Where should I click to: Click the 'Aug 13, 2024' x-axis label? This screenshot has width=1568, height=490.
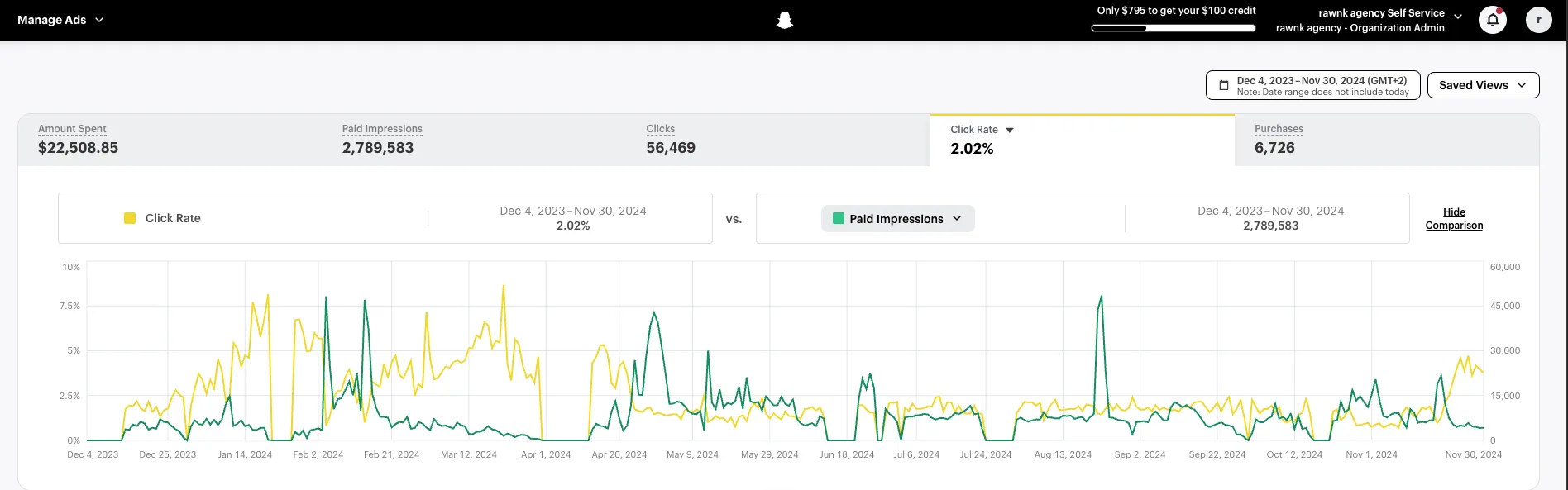[x=1063, y=454]
